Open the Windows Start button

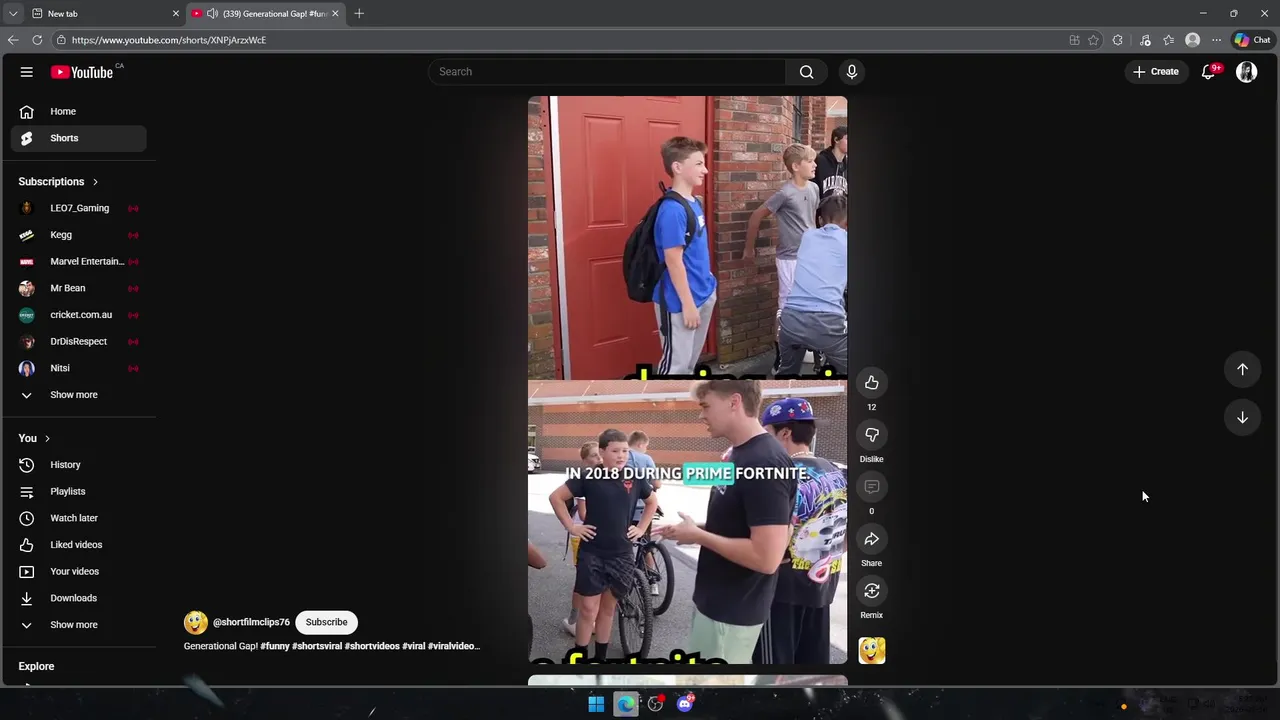click(x=596, y=704)
